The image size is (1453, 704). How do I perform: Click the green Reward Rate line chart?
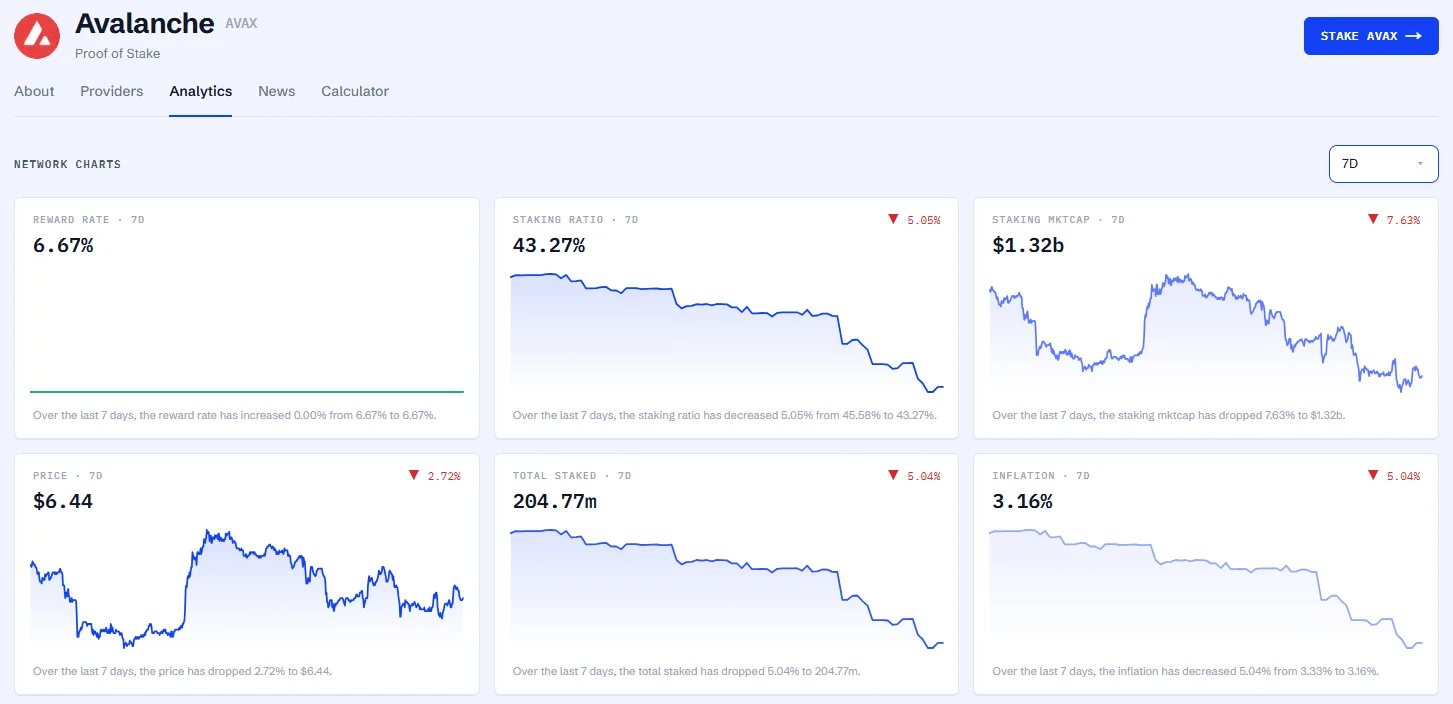point(247,391)
